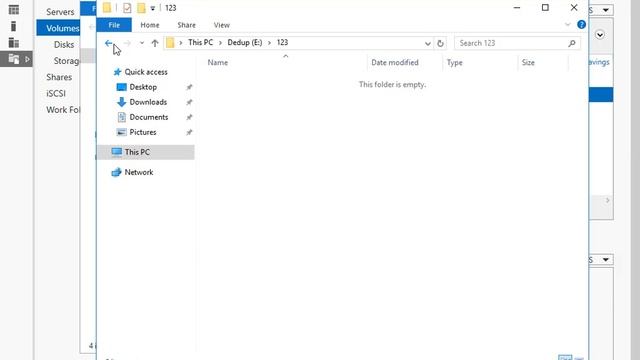Expand address bar history dropdown
Image resolution: width=640 pixels, height=360 pixels.
(427, 43)
